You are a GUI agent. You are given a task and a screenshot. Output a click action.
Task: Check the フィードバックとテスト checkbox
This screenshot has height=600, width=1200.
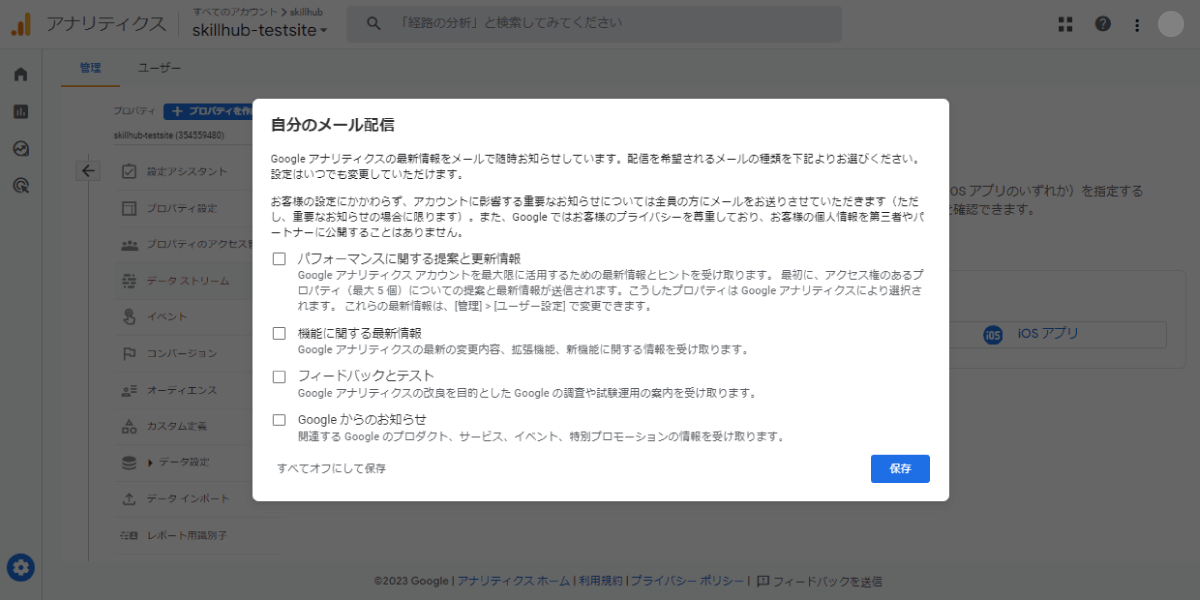(279, 377)
